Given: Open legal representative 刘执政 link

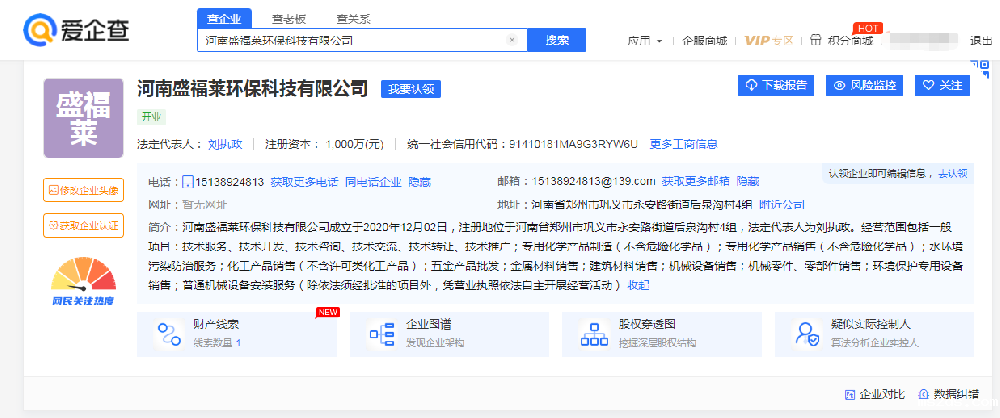Looking at the screenshot, I should coord(225,144).
